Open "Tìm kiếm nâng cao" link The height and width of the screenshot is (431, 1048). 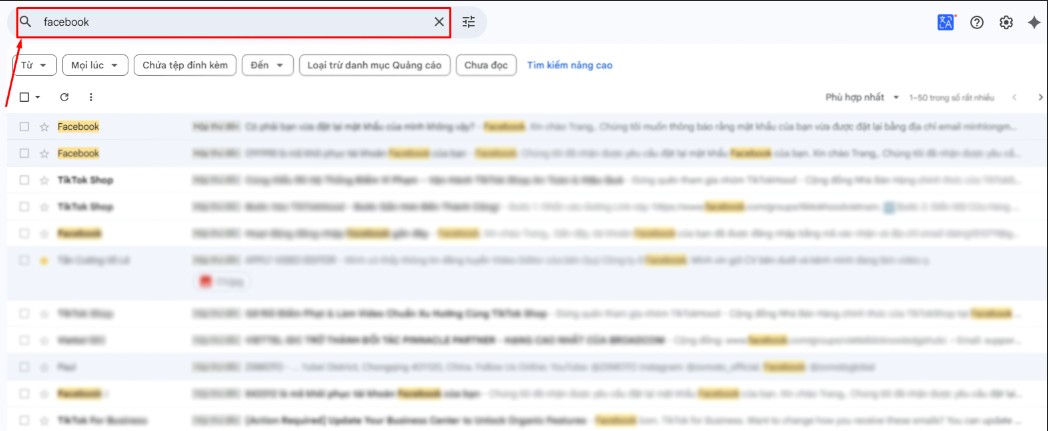pos(569,65)
